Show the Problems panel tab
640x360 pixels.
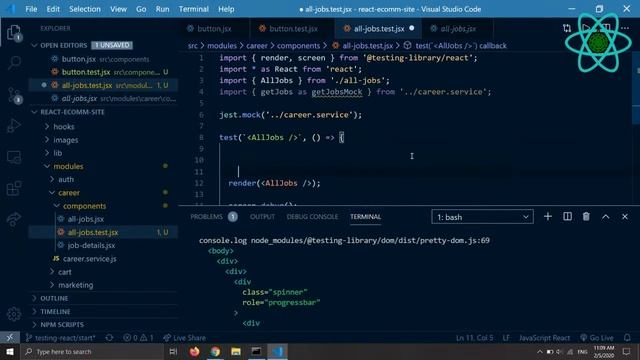pyautogui.click(x=213, y=217)
